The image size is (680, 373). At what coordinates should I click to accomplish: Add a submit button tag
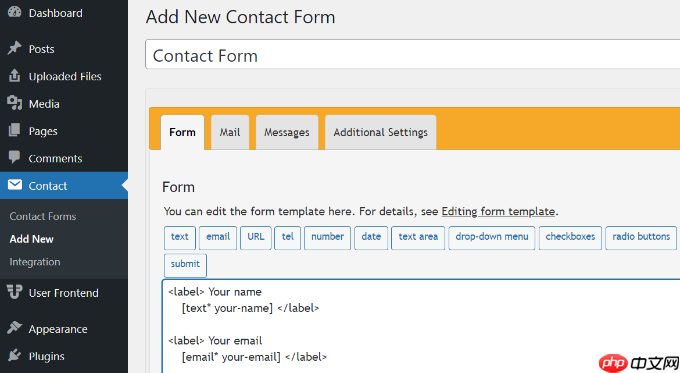point(185,265)
